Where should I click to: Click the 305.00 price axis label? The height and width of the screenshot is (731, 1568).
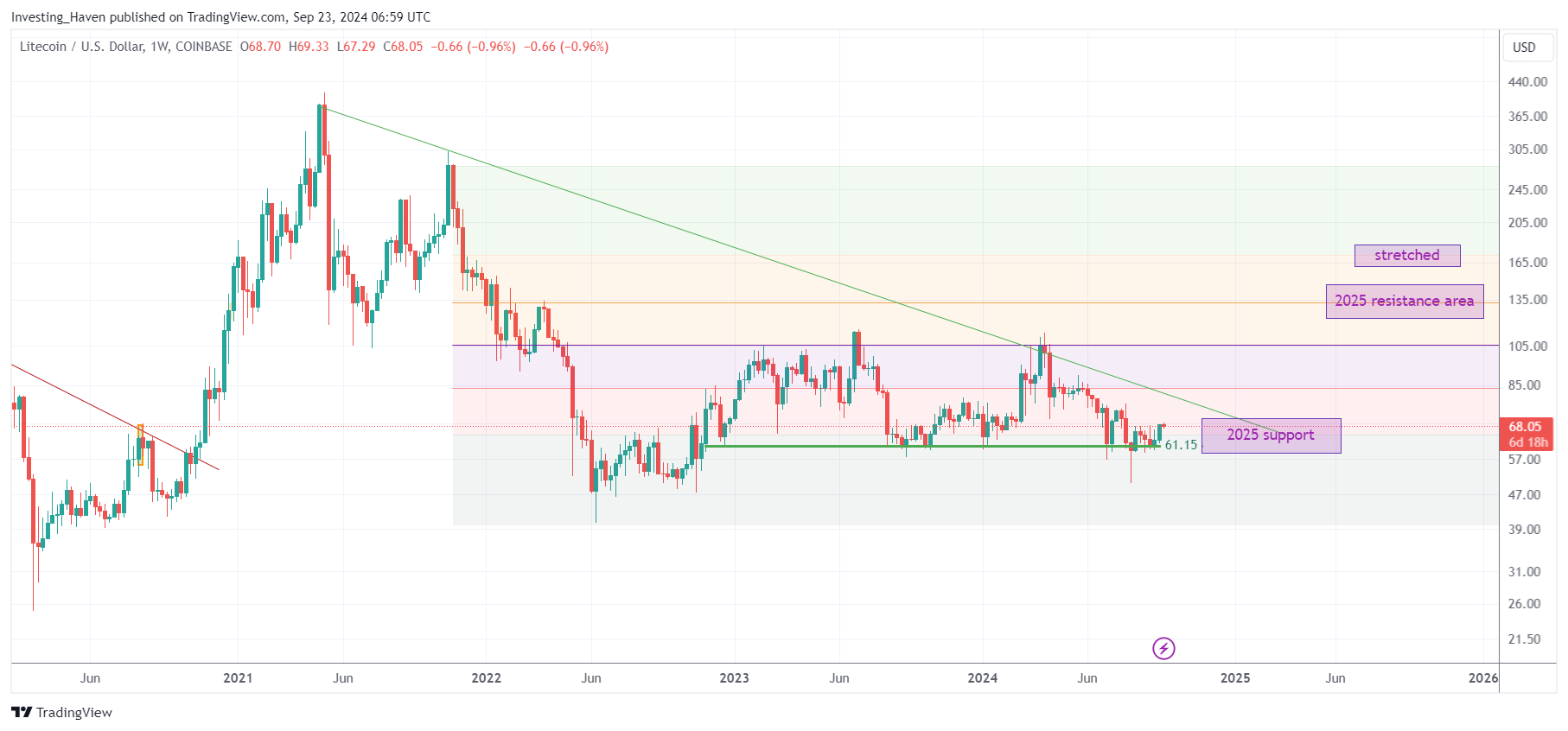pos(1527,149)
